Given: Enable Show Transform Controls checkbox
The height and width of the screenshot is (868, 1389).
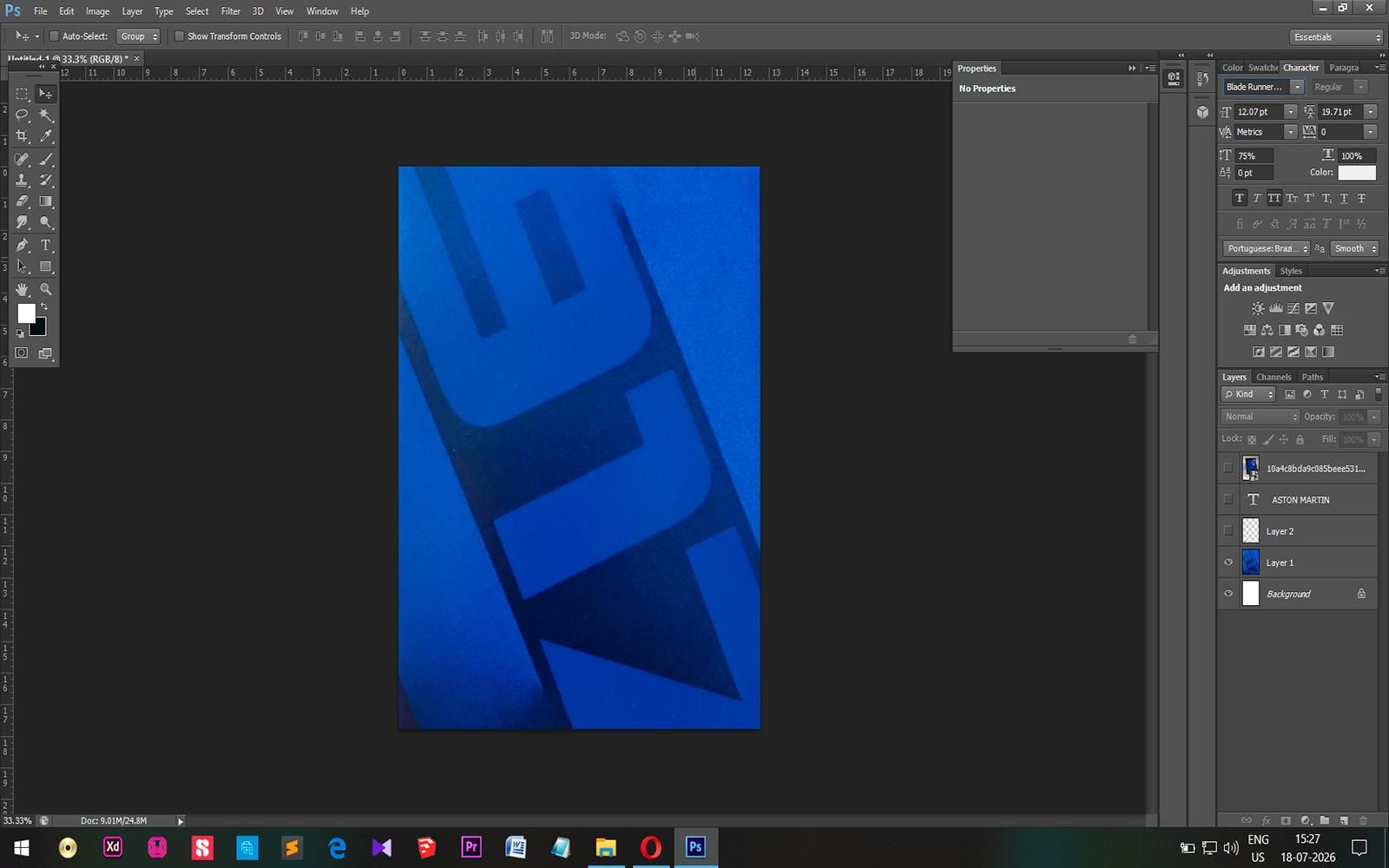Looking at the screenshot, I should [179, 36].
